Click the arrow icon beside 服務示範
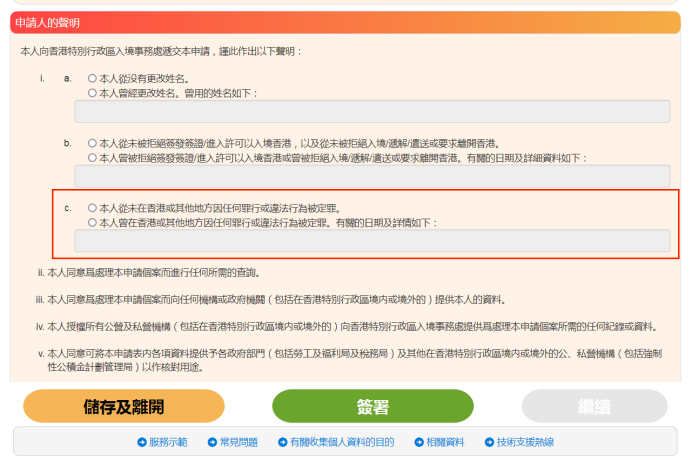The image size is (692, 461). pyautogui.click(x=142, y=442)
